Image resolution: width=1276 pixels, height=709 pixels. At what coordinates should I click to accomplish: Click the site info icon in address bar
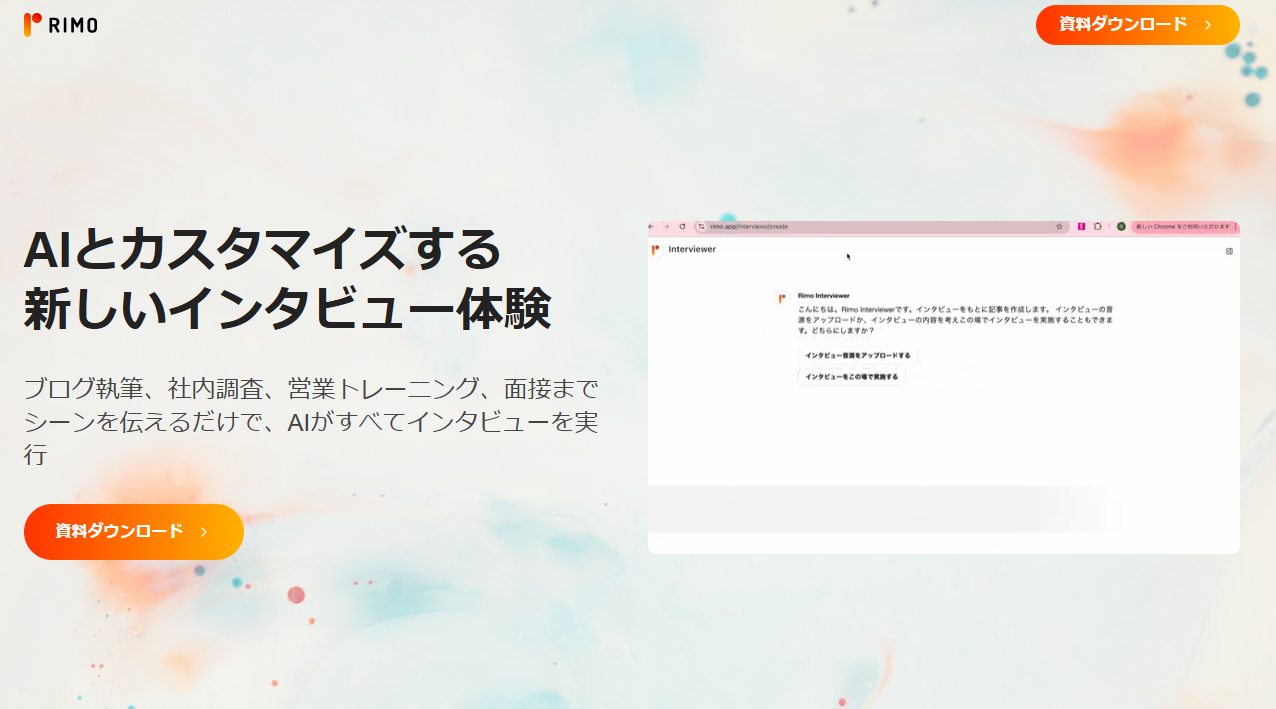point(702,227)
